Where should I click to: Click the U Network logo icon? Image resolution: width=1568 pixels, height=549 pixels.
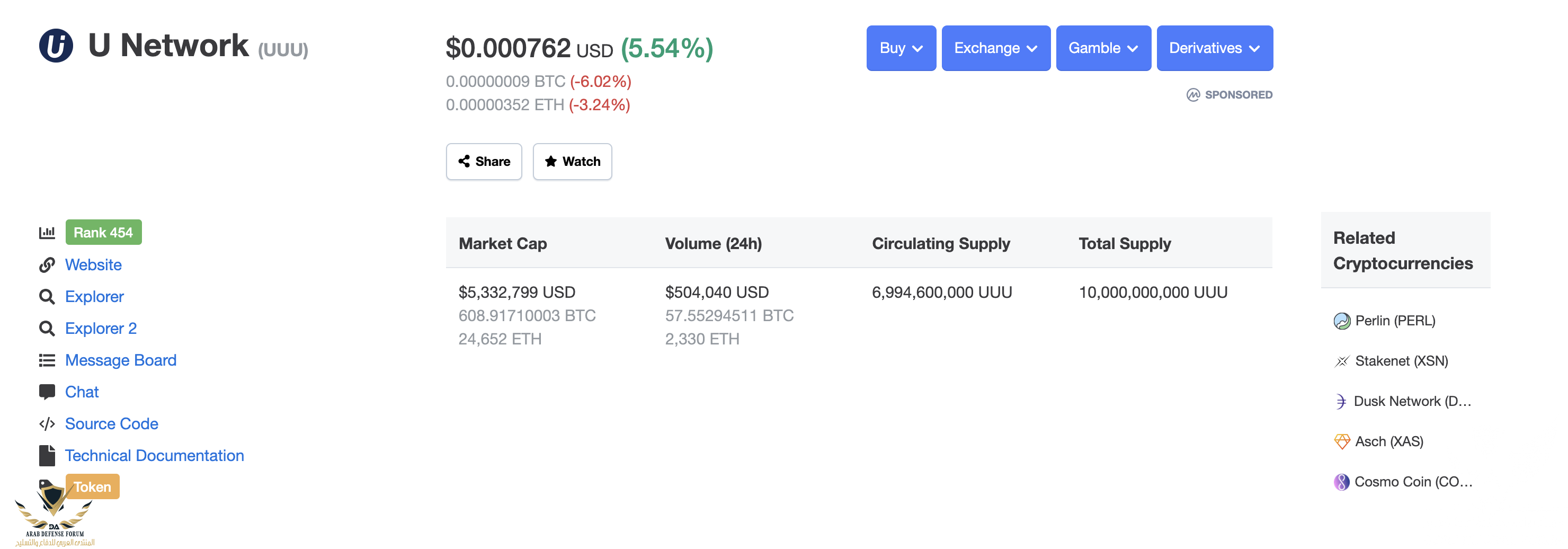point(56,46)
